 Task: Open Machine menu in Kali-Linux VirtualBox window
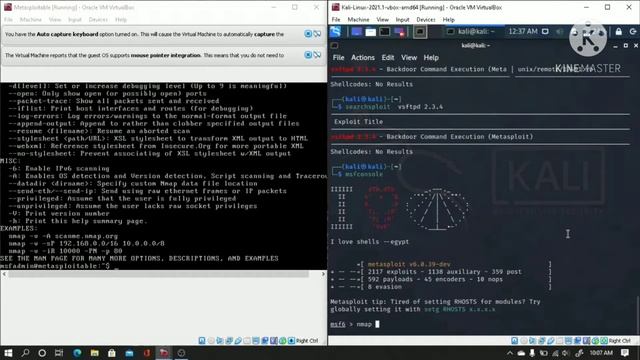click(358, 20)
